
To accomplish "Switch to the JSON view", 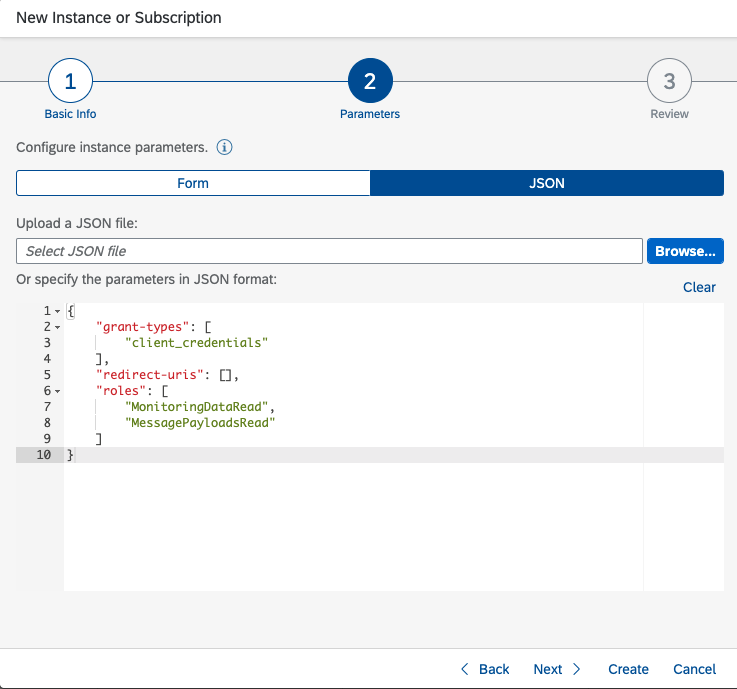I will (547, 183).
